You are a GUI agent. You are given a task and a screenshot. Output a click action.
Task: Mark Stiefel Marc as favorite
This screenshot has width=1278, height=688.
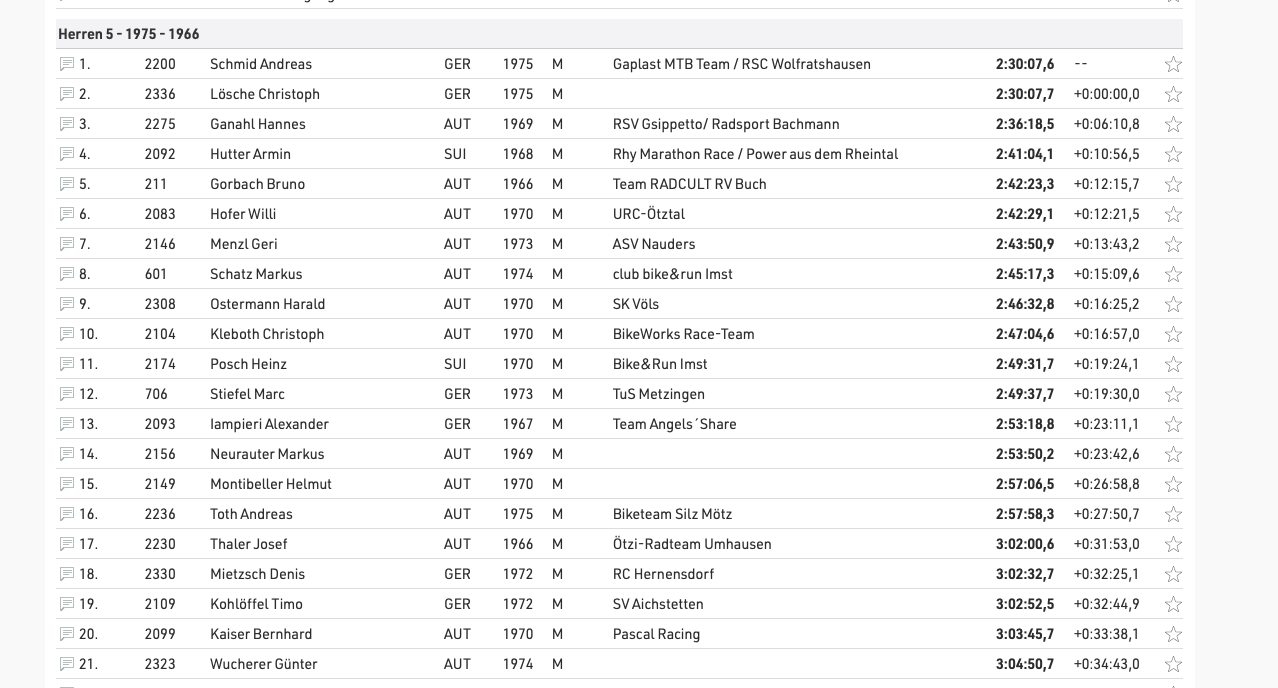(1173, 394)
